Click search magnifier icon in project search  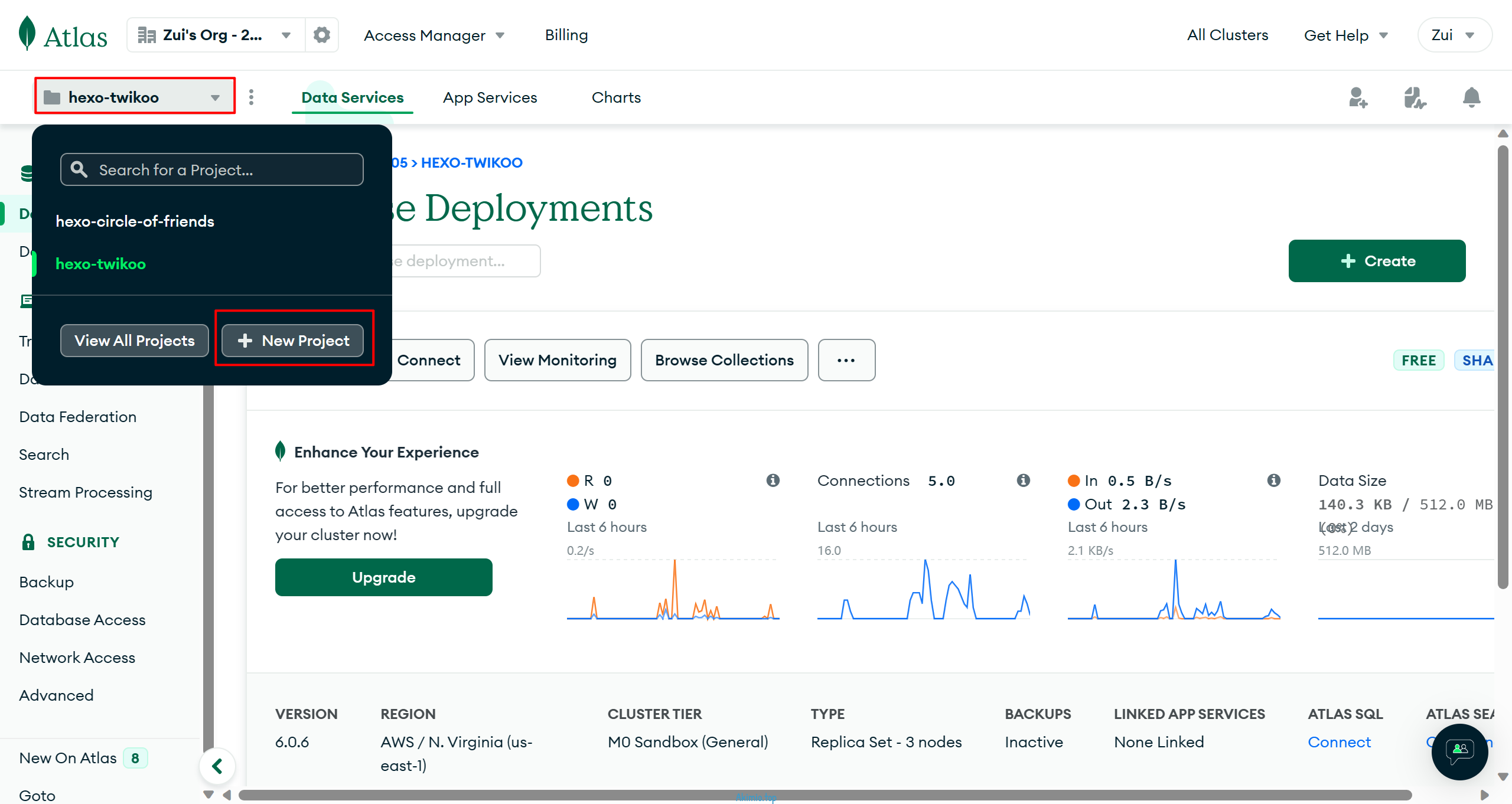pyautogui.click(x=79, y=170)
